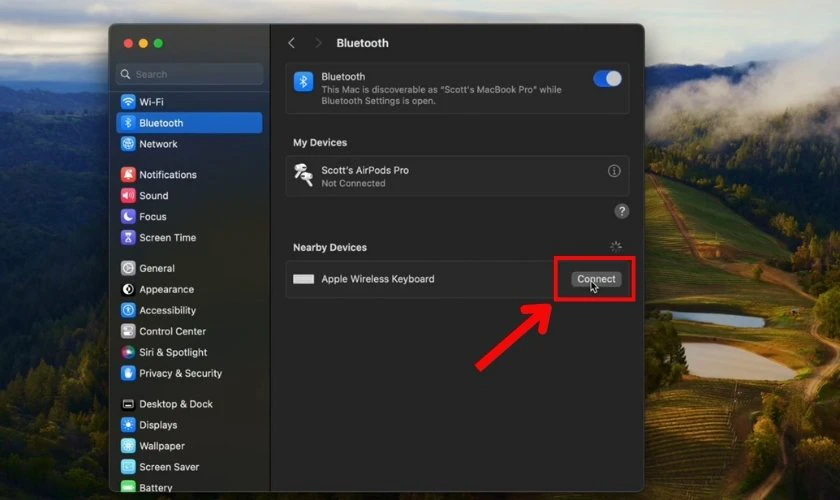The width and height of the screenshot is (840, 500).
Task: Open info for Scott's AirPods Pro
Action: (x=614, y=171)
